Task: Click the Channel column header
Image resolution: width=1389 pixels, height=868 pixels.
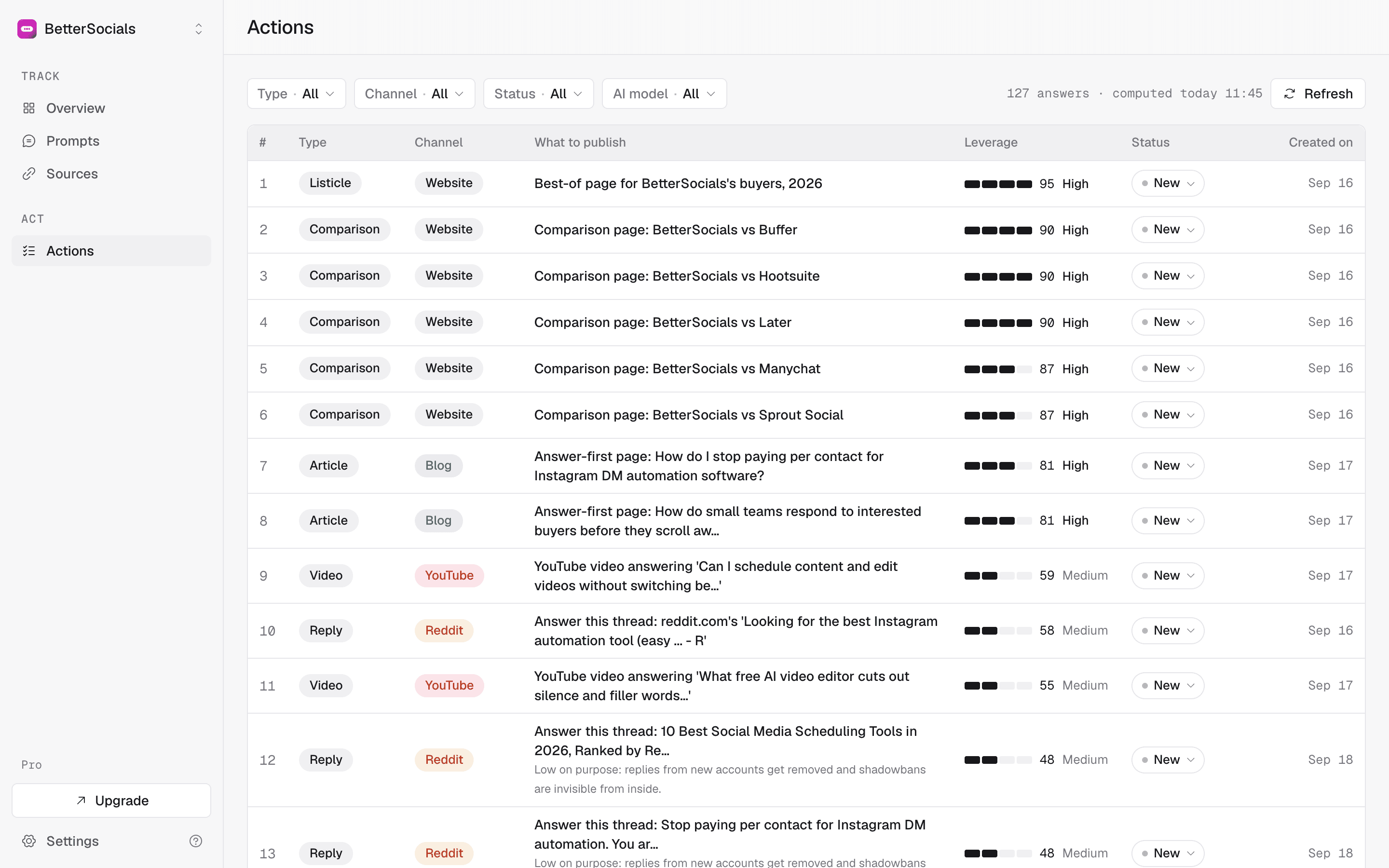Action: (x=438, y=142)
